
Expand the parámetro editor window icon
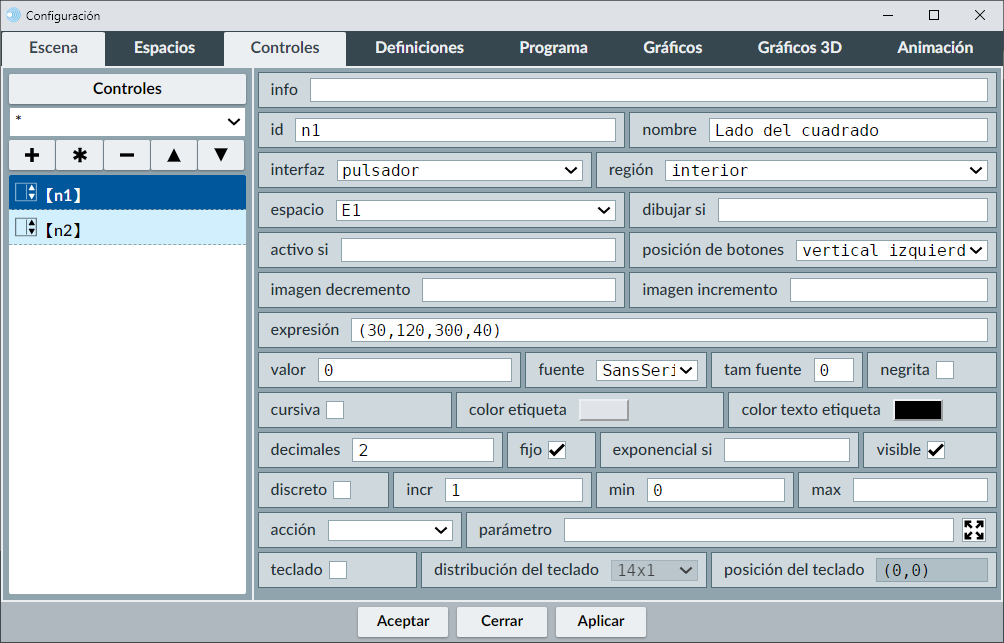pos(974,530)
